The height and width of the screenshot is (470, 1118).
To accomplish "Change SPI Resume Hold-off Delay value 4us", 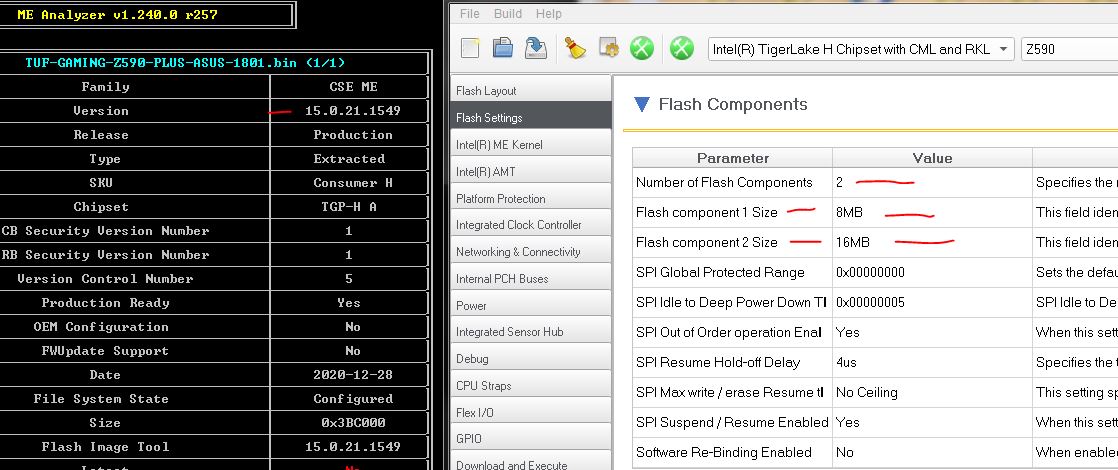I will click(x=932, y=362).
